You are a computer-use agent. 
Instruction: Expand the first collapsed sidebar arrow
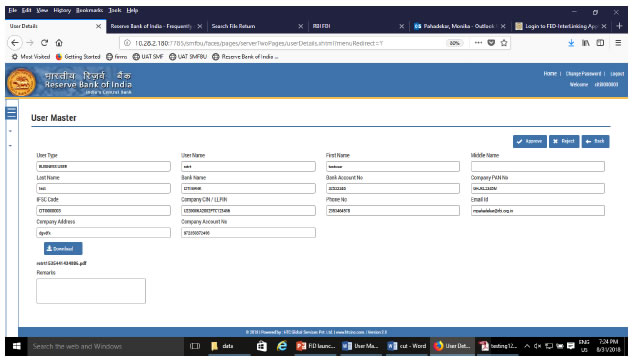click(x=10, y=131)
